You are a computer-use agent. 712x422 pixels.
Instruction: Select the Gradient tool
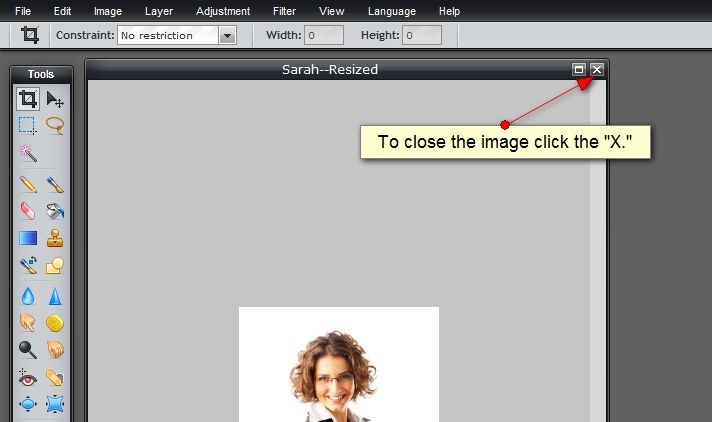(x=27, y=238)
